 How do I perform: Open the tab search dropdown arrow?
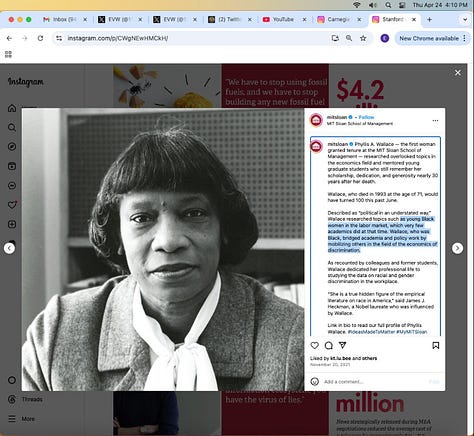(465, 20)
